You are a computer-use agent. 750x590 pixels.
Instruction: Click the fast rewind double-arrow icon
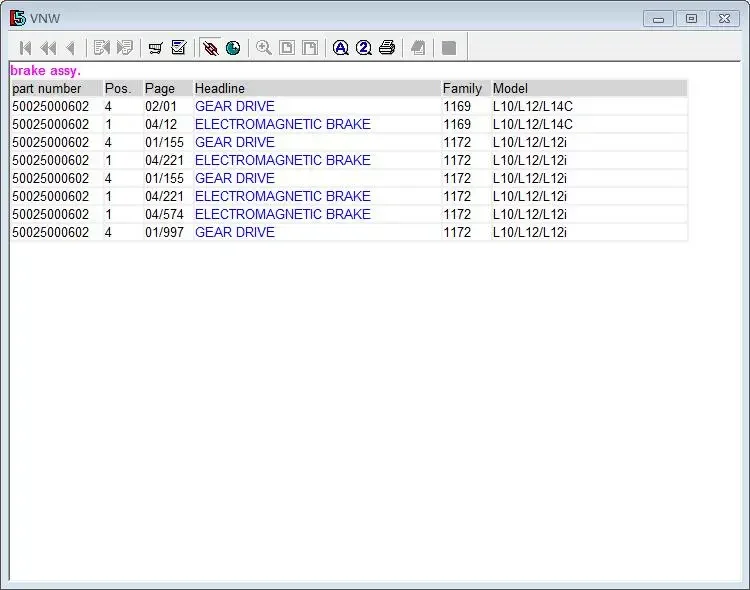click(48, 48)
